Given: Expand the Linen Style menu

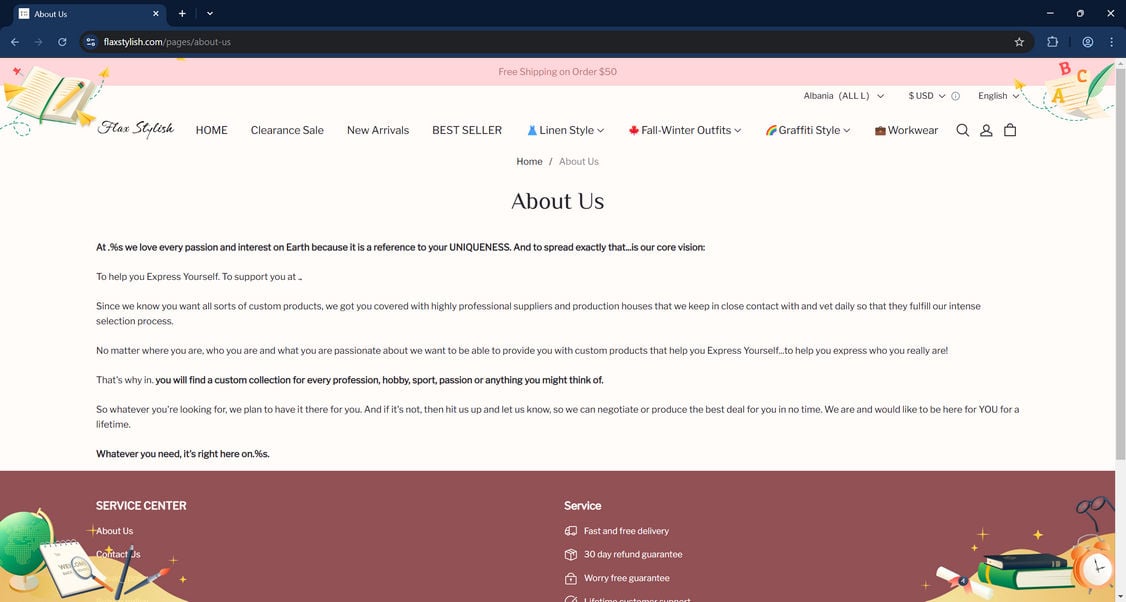Looking at the screenshot, I should pyautogui.click(x=565, y=130).
